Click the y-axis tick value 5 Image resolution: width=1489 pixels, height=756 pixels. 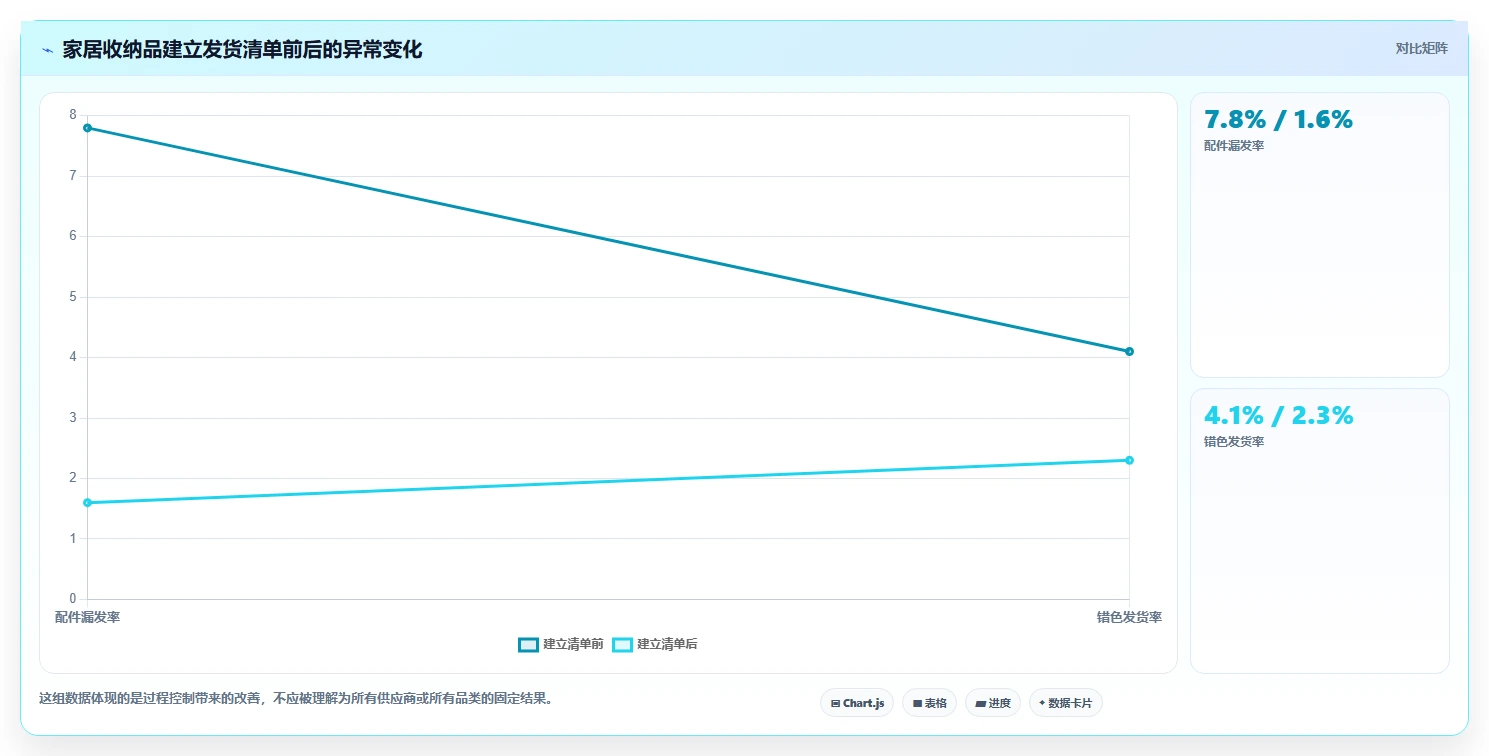[73, 297]
